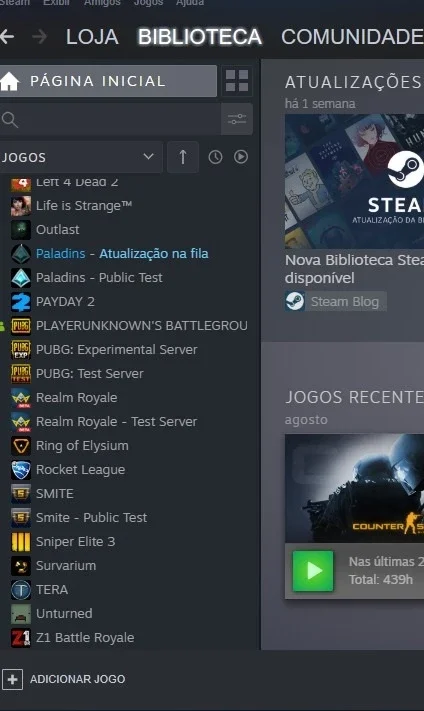
Task: Open the Steam Blog link
Action: (x=336, y=302)
